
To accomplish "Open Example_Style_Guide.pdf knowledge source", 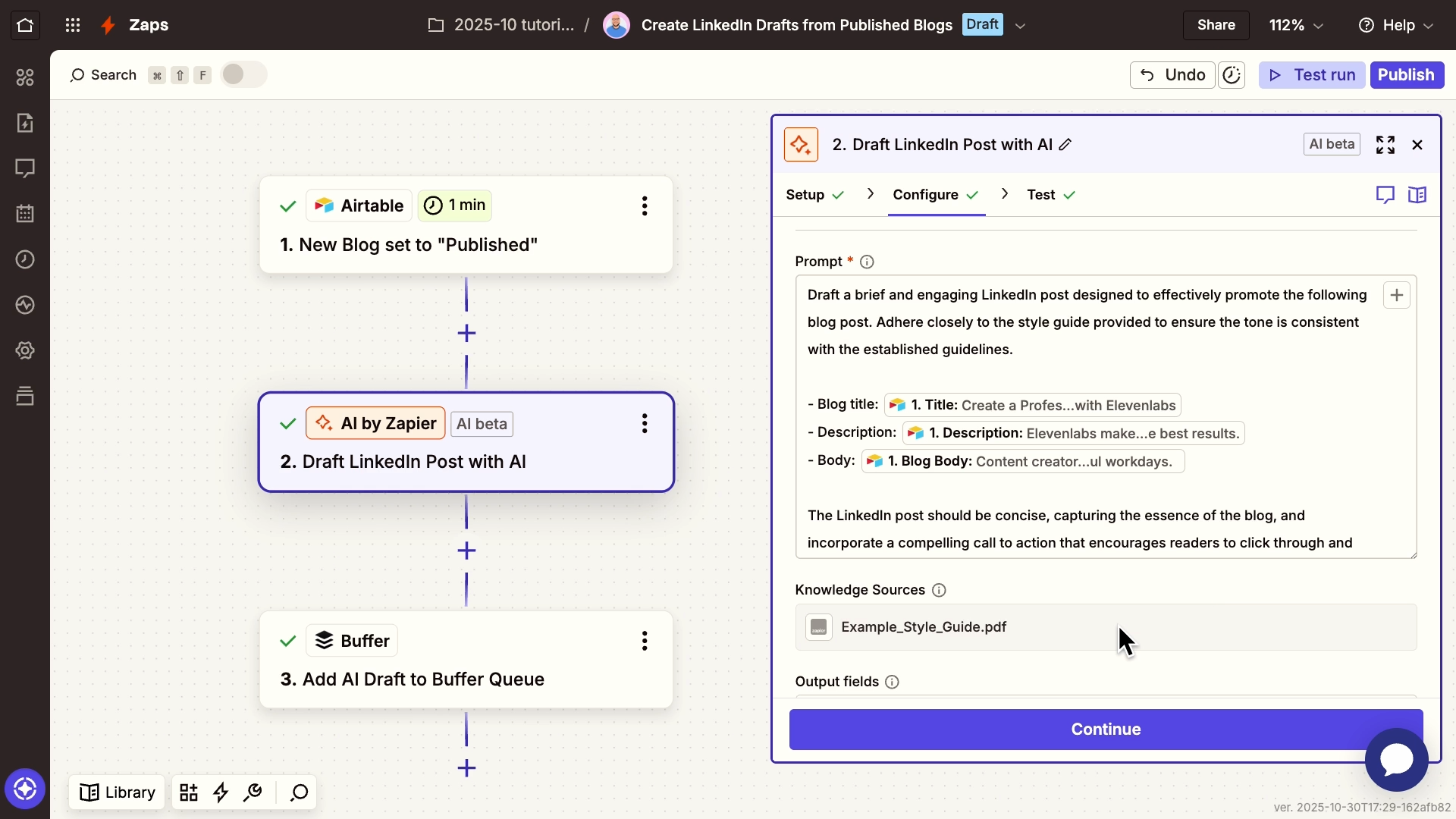I will (x=924, y=627).
